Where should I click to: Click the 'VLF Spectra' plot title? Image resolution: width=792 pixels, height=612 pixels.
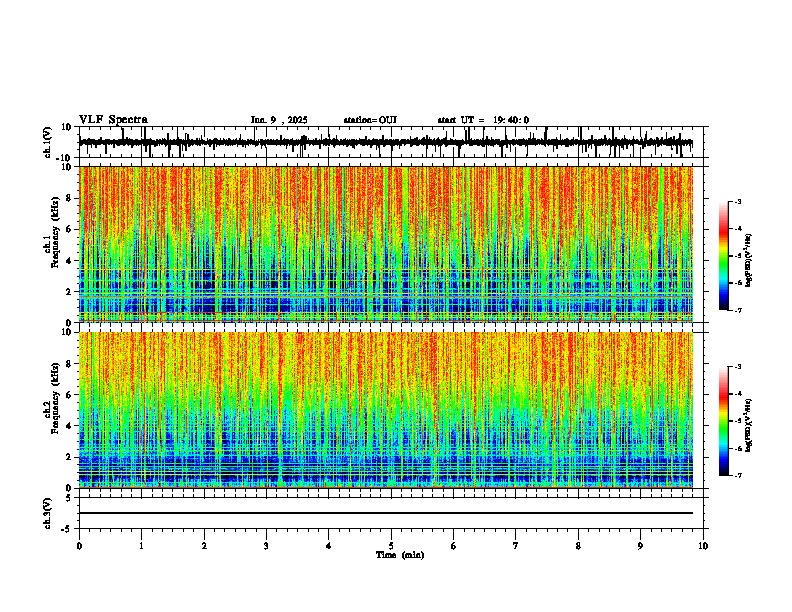click(113, 120)
